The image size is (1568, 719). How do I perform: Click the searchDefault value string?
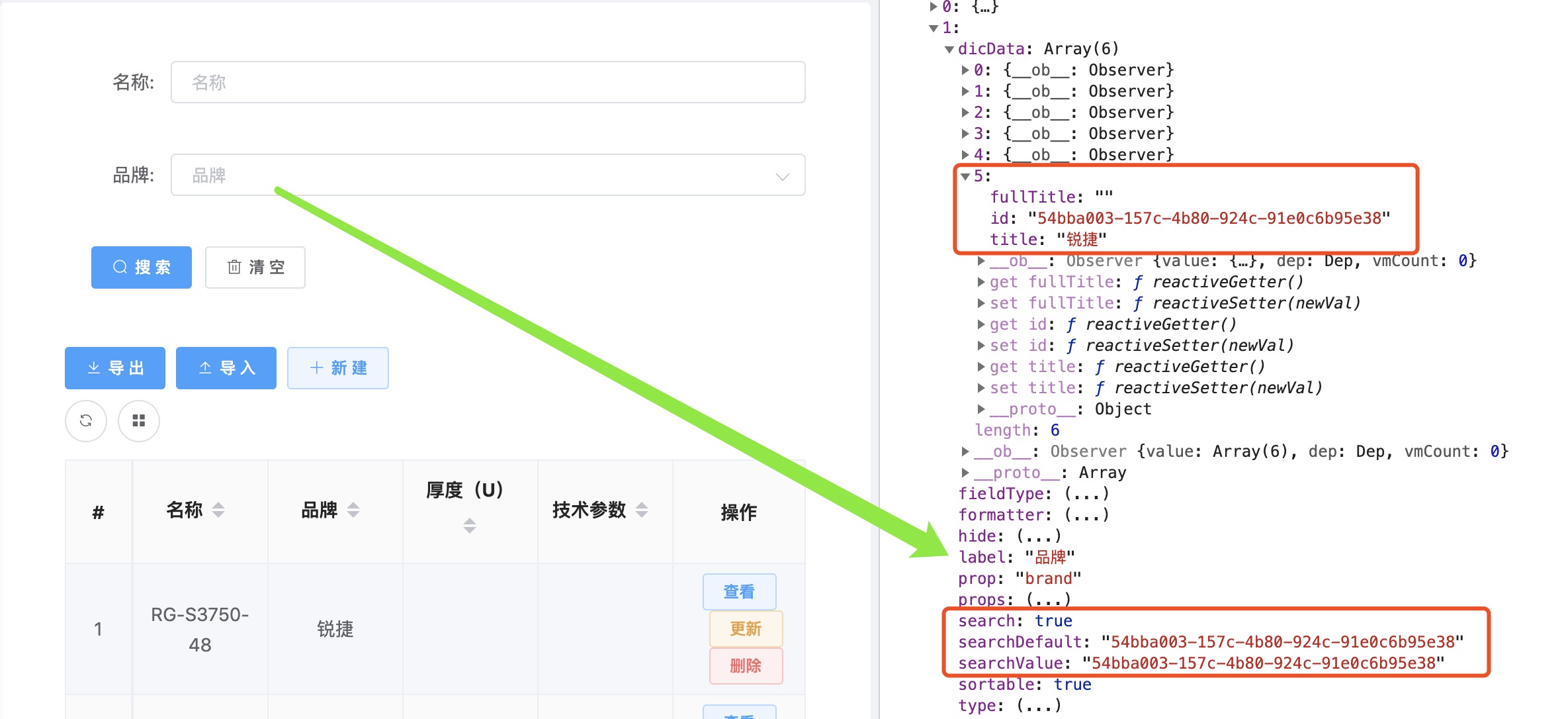[1283, 642]
